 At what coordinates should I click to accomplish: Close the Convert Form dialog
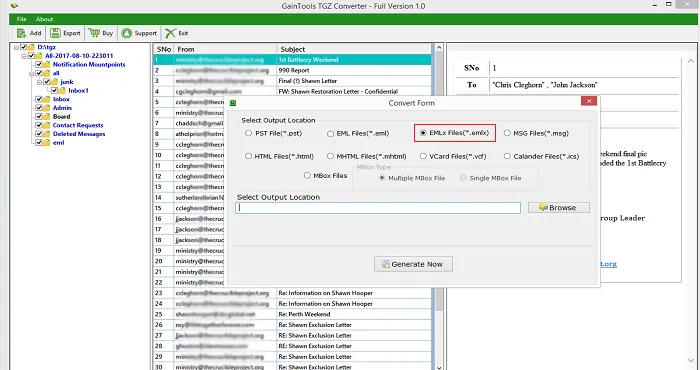589,101
